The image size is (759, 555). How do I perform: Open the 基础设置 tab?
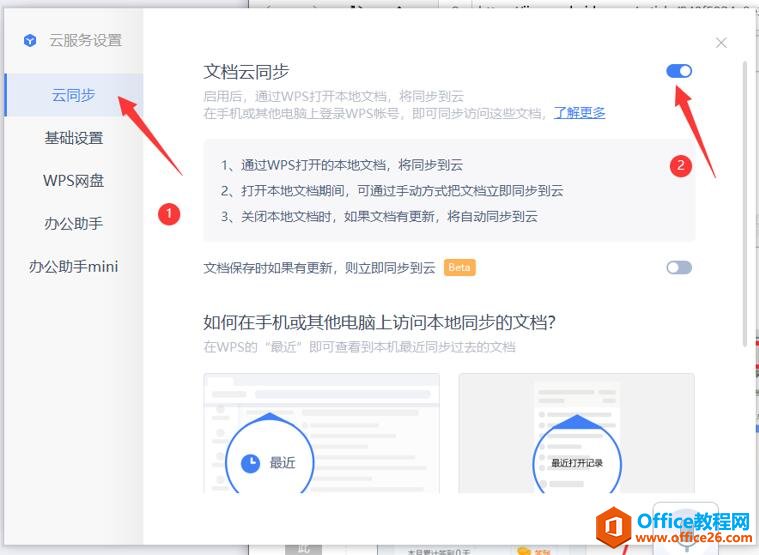[x=74, y=138]
